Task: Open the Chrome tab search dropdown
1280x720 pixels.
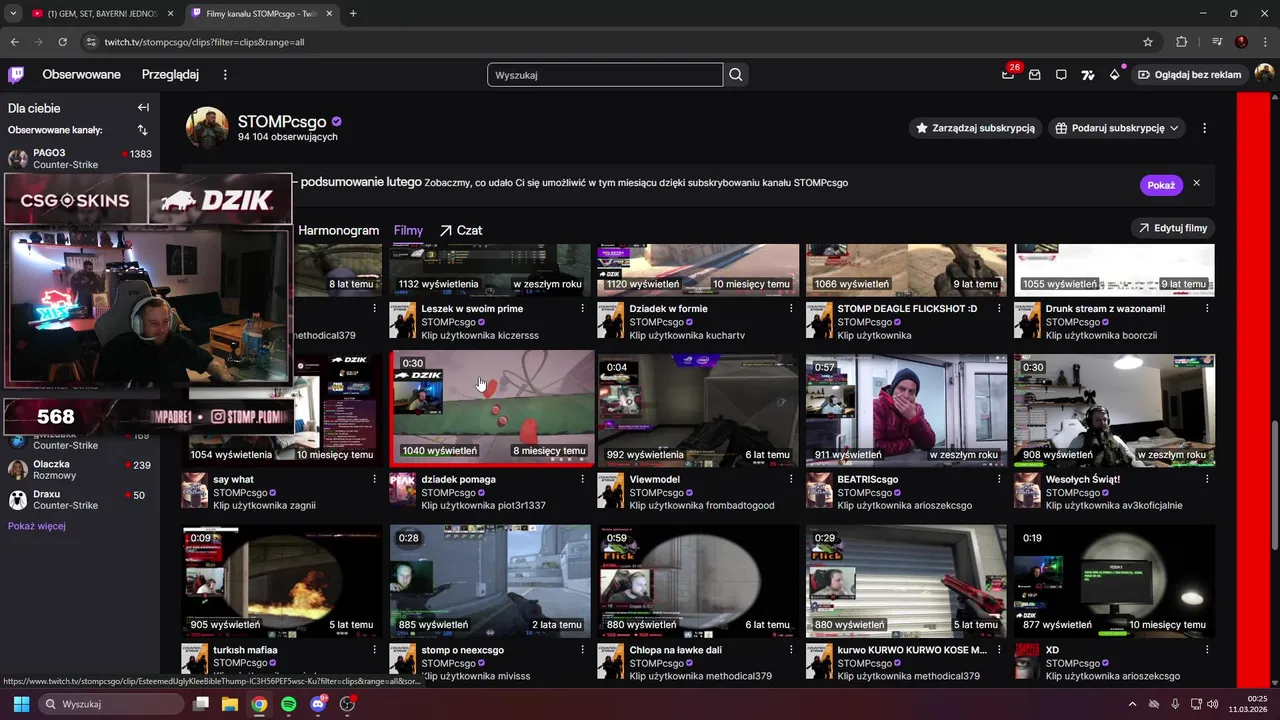Action: coord(13,13)
